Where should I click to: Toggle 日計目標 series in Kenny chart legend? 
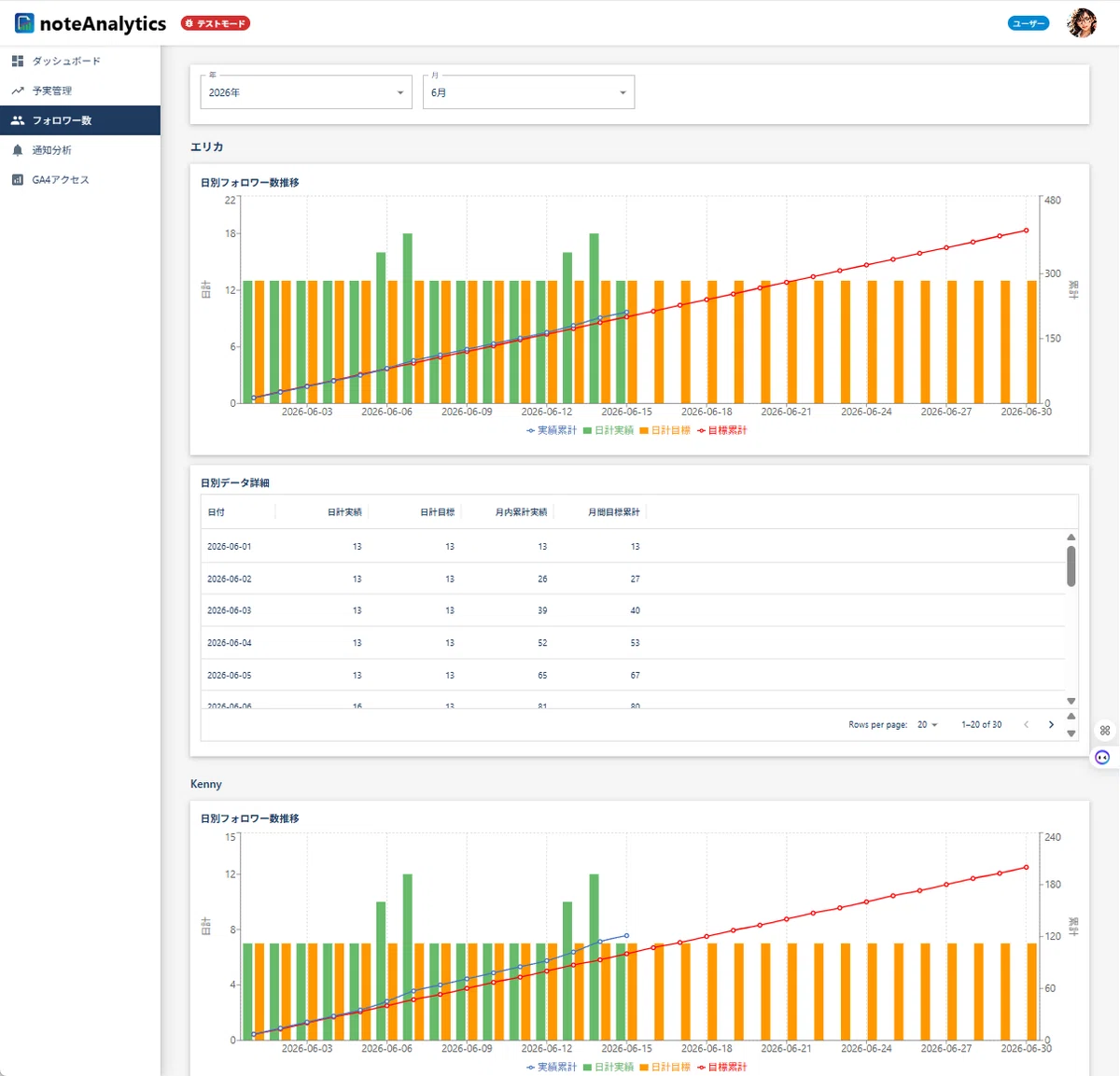(x=665, y=1067)
